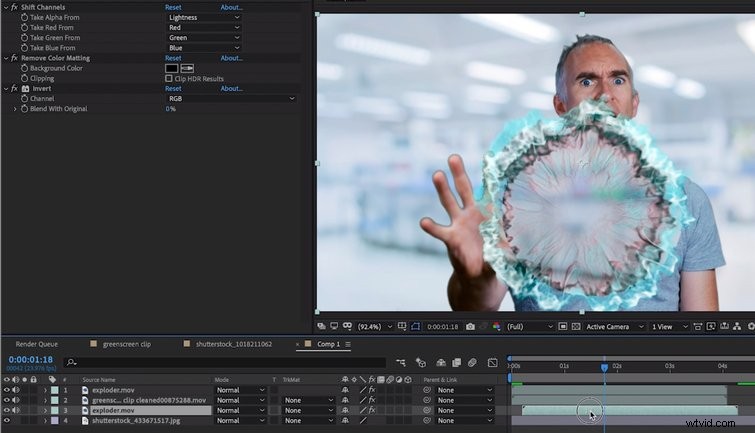
Task: Expand layer 2 greensc... clip properties
Action: (46, 400)
